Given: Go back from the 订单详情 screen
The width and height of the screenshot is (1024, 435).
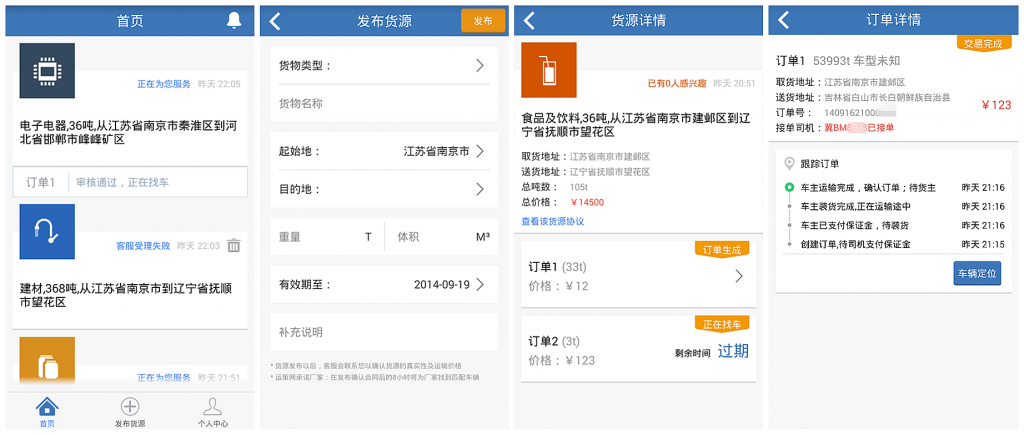Looking at the screenshot, I should click(x=784, y=21).
